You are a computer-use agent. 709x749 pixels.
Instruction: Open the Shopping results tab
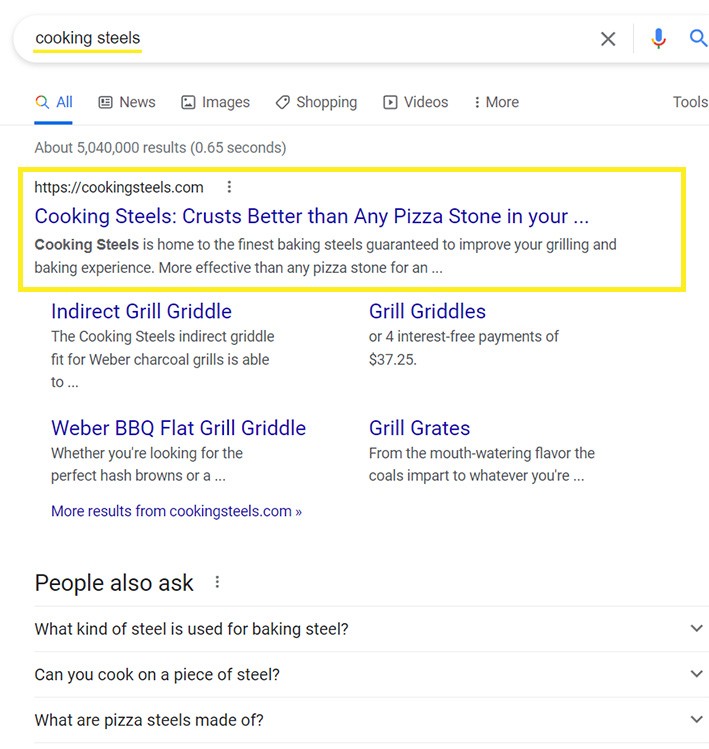316,102
